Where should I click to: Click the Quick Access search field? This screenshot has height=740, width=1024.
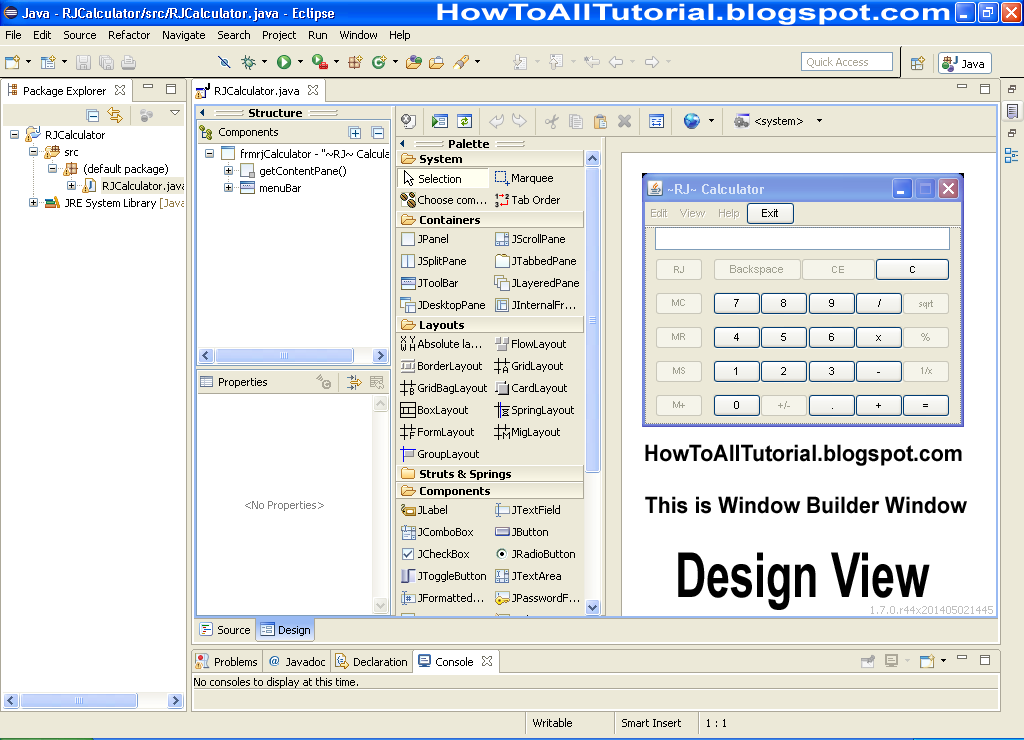[x=846, y=62]
